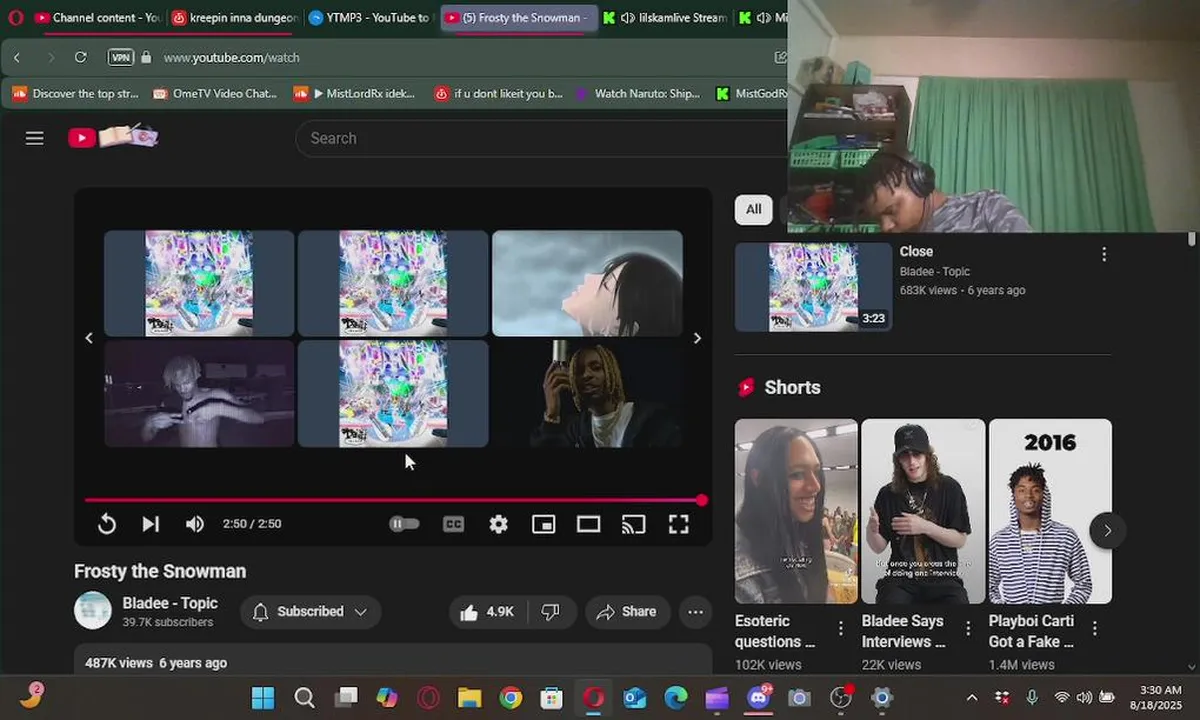Open Bladee - Topic channel name

tap(170, 603)
